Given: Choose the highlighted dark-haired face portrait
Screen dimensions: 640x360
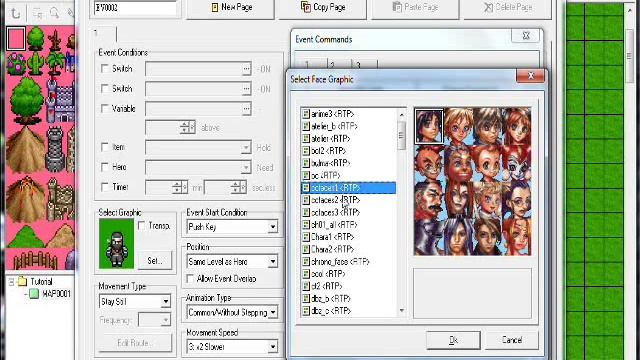Looking at the screenshot, I should [429, 126].
